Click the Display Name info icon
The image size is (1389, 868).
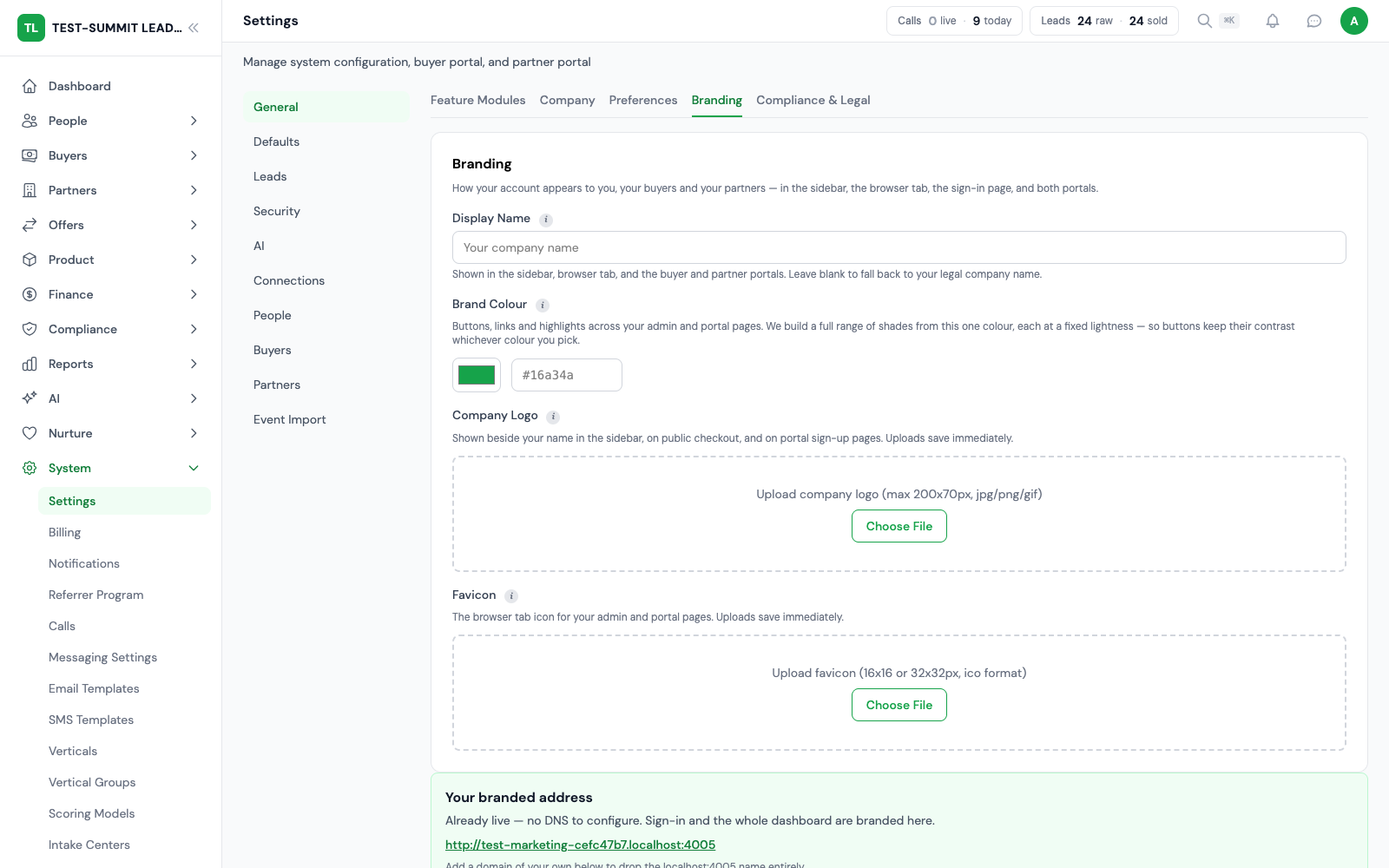coord(546,220)
